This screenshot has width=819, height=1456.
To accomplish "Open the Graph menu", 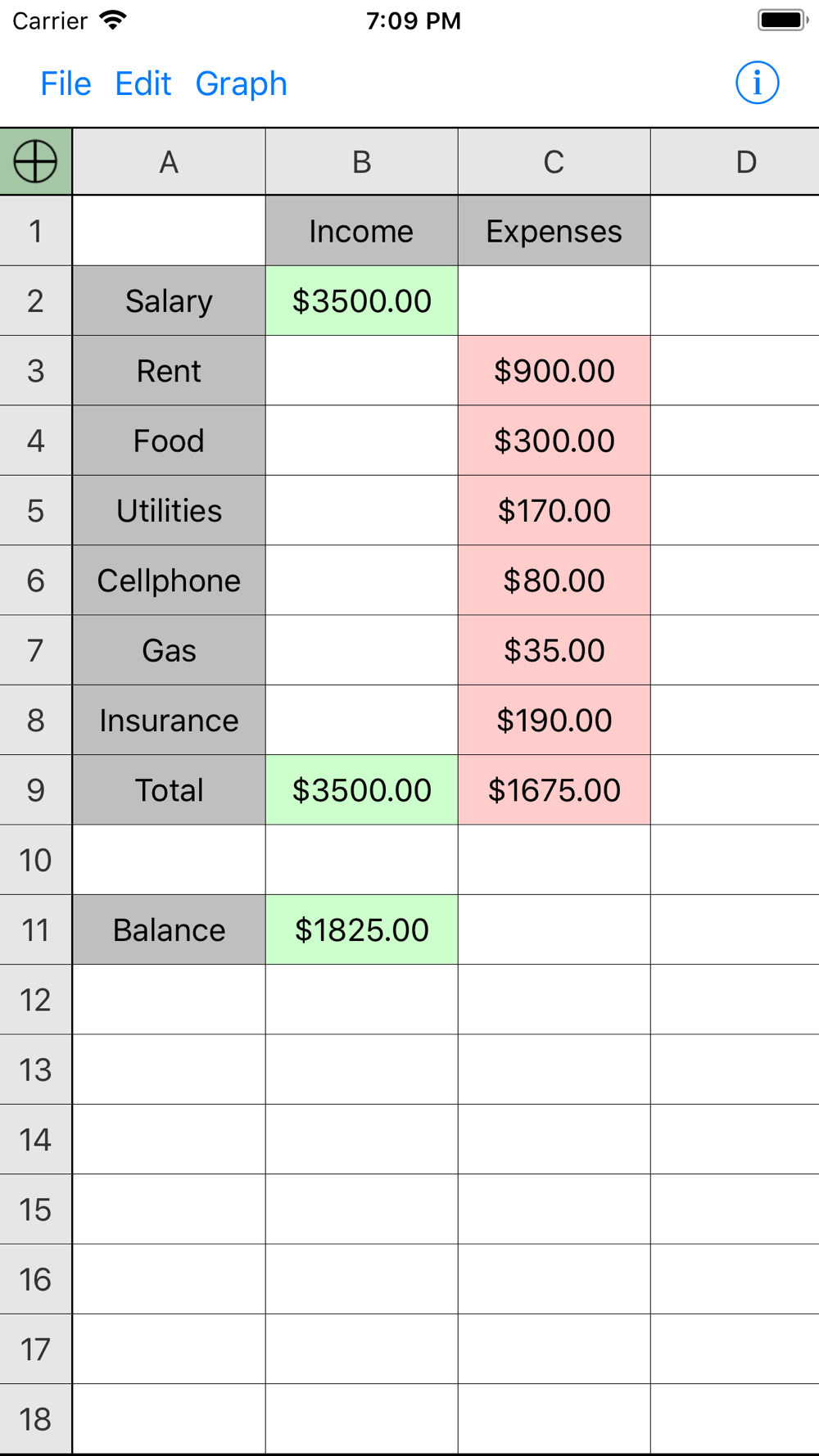I will pos(241,84).
